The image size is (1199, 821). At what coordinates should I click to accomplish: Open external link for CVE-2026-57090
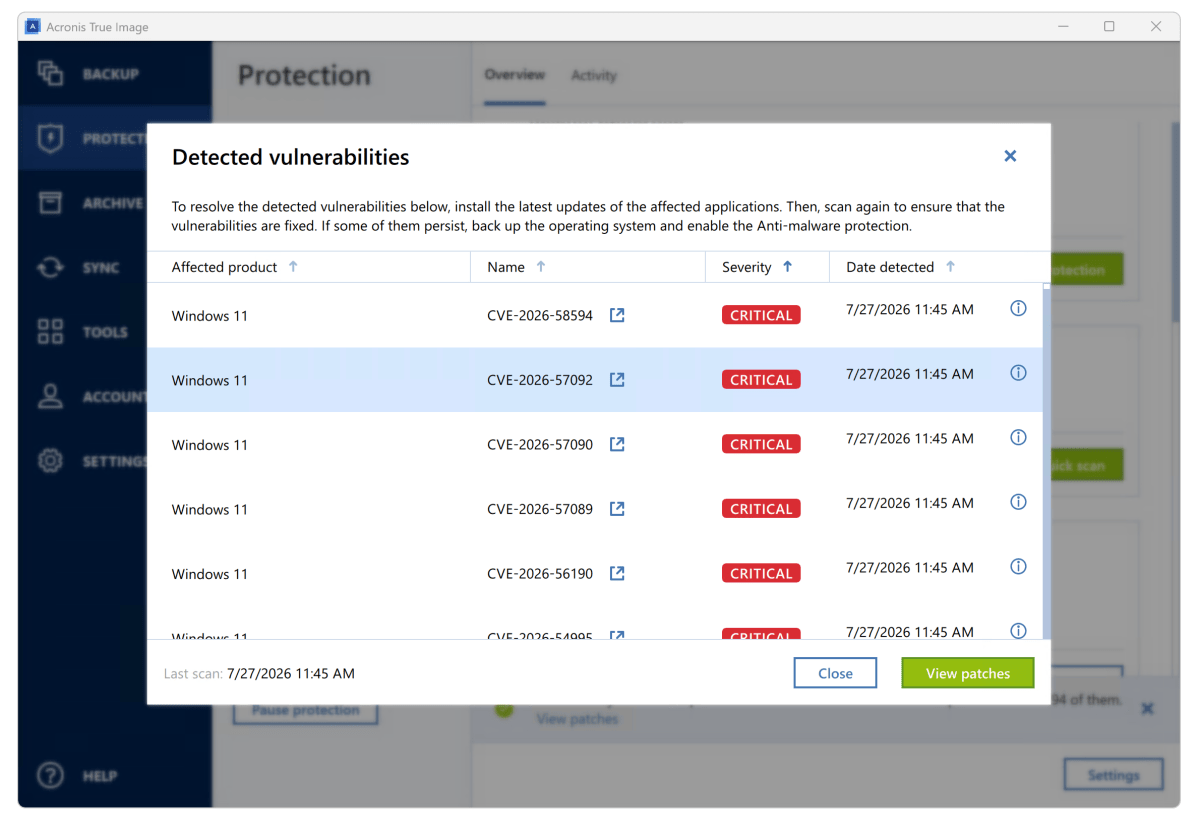(x=617, y=444)
